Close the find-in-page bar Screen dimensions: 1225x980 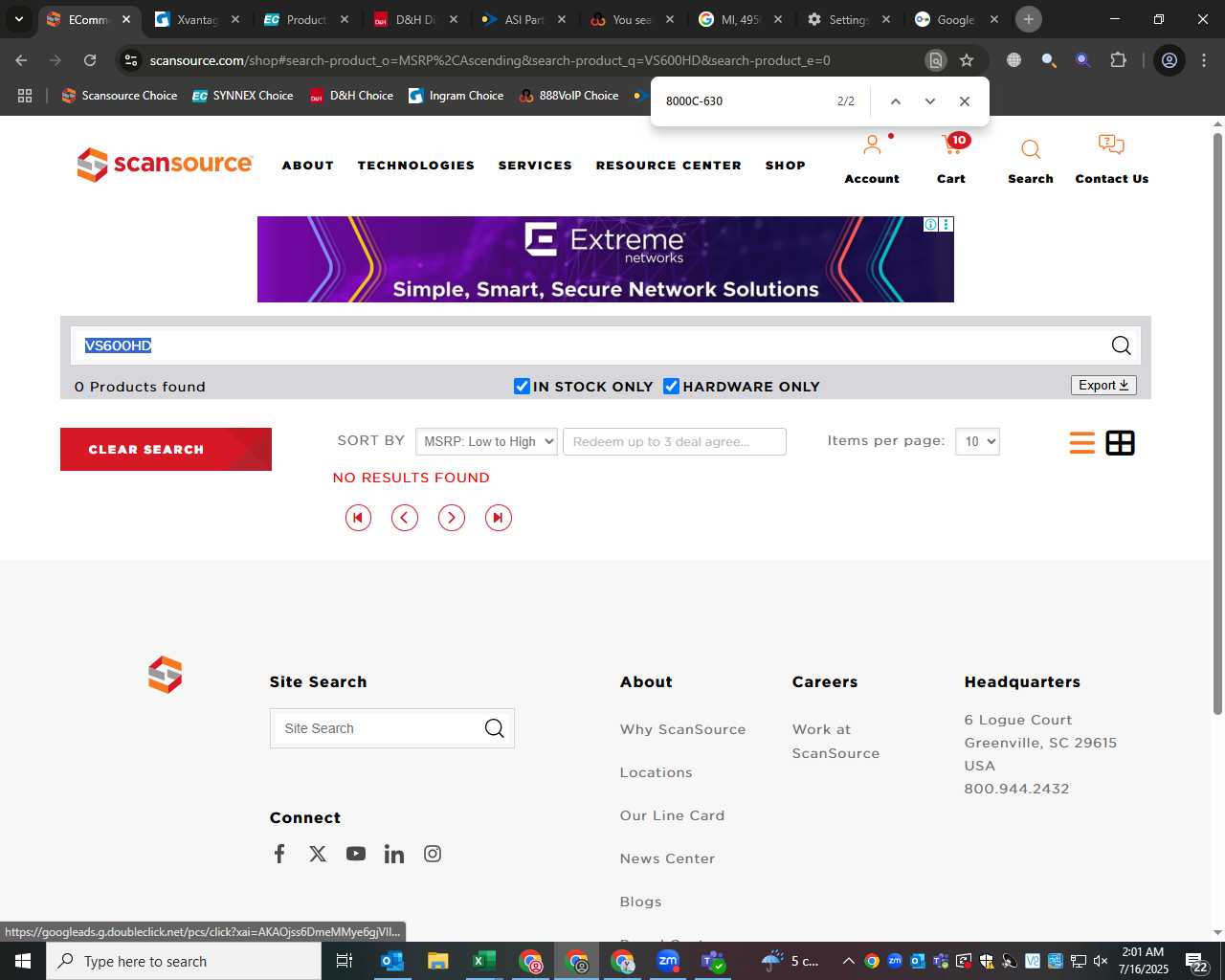coord(965,101)
